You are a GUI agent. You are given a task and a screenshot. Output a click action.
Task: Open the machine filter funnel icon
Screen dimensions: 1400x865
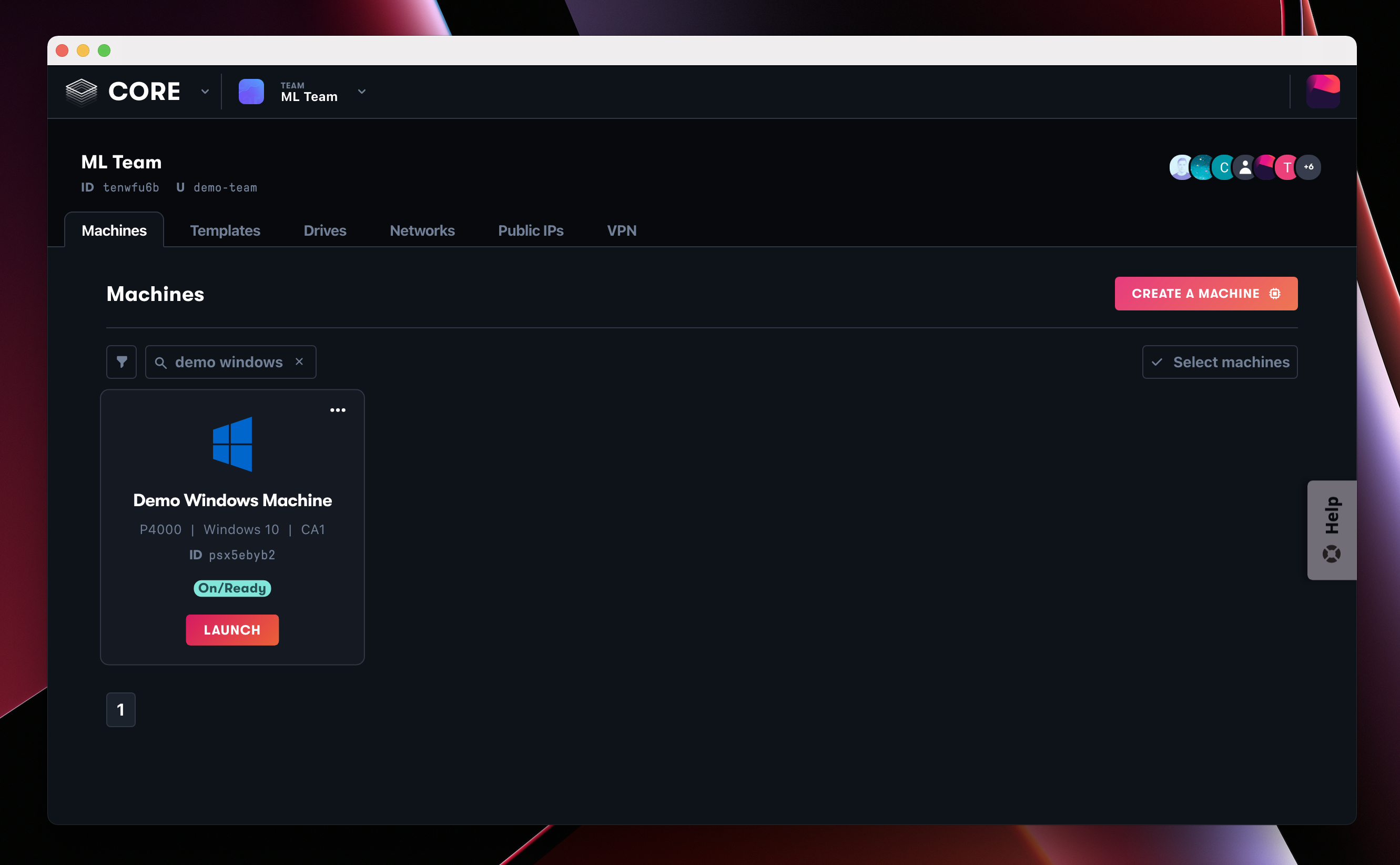[121, 361]
